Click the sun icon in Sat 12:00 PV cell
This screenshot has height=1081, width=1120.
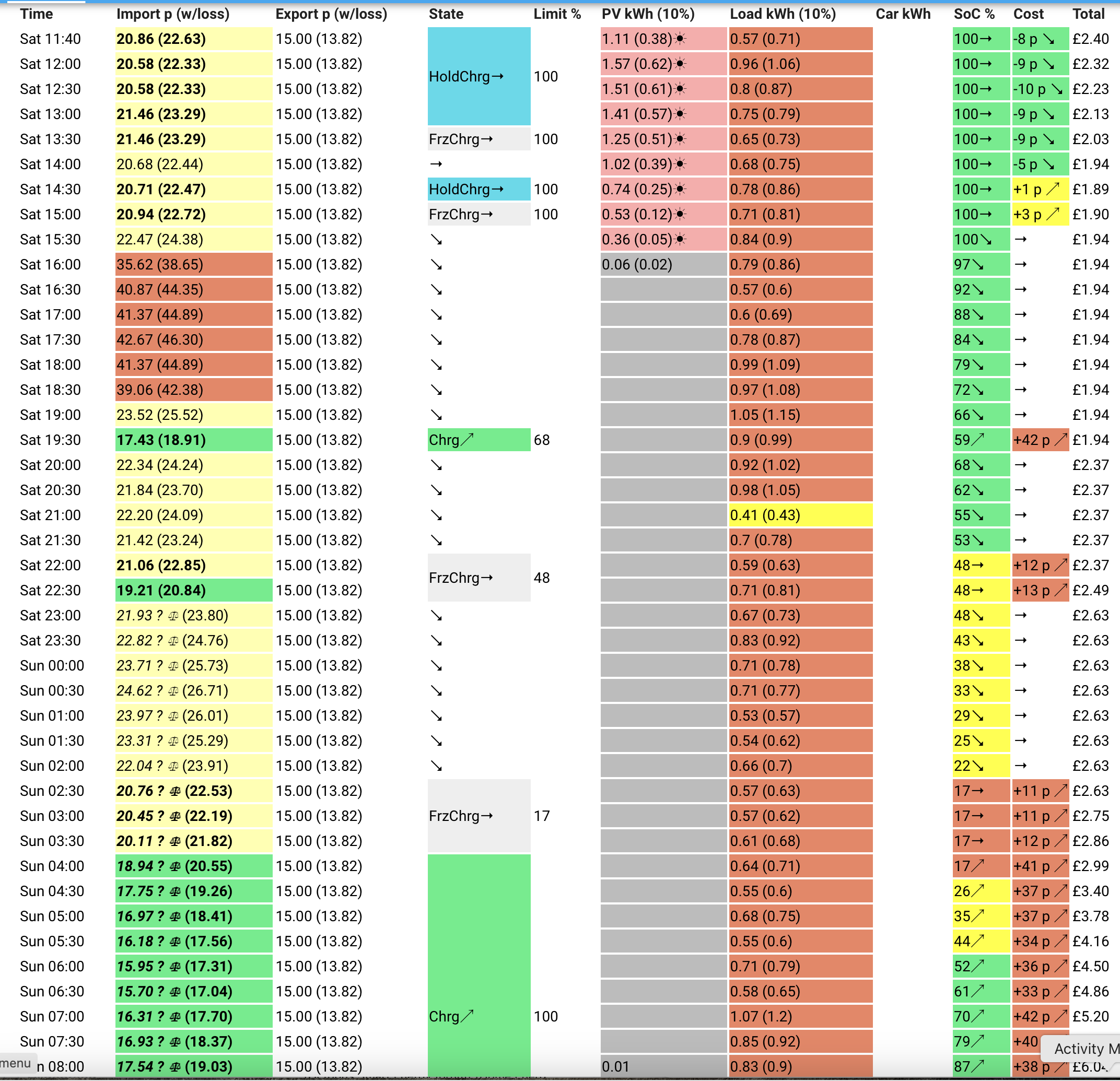pos(680,64)
